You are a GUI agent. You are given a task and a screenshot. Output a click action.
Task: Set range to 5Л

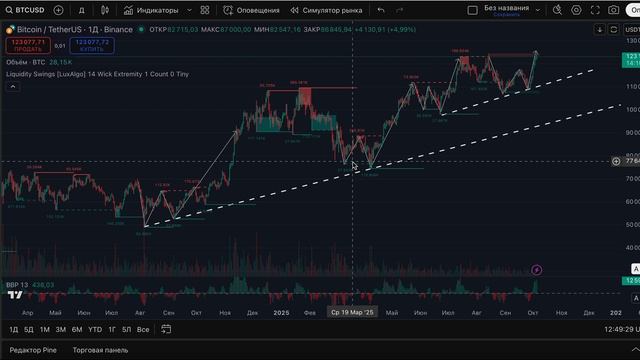pos(127,329)
